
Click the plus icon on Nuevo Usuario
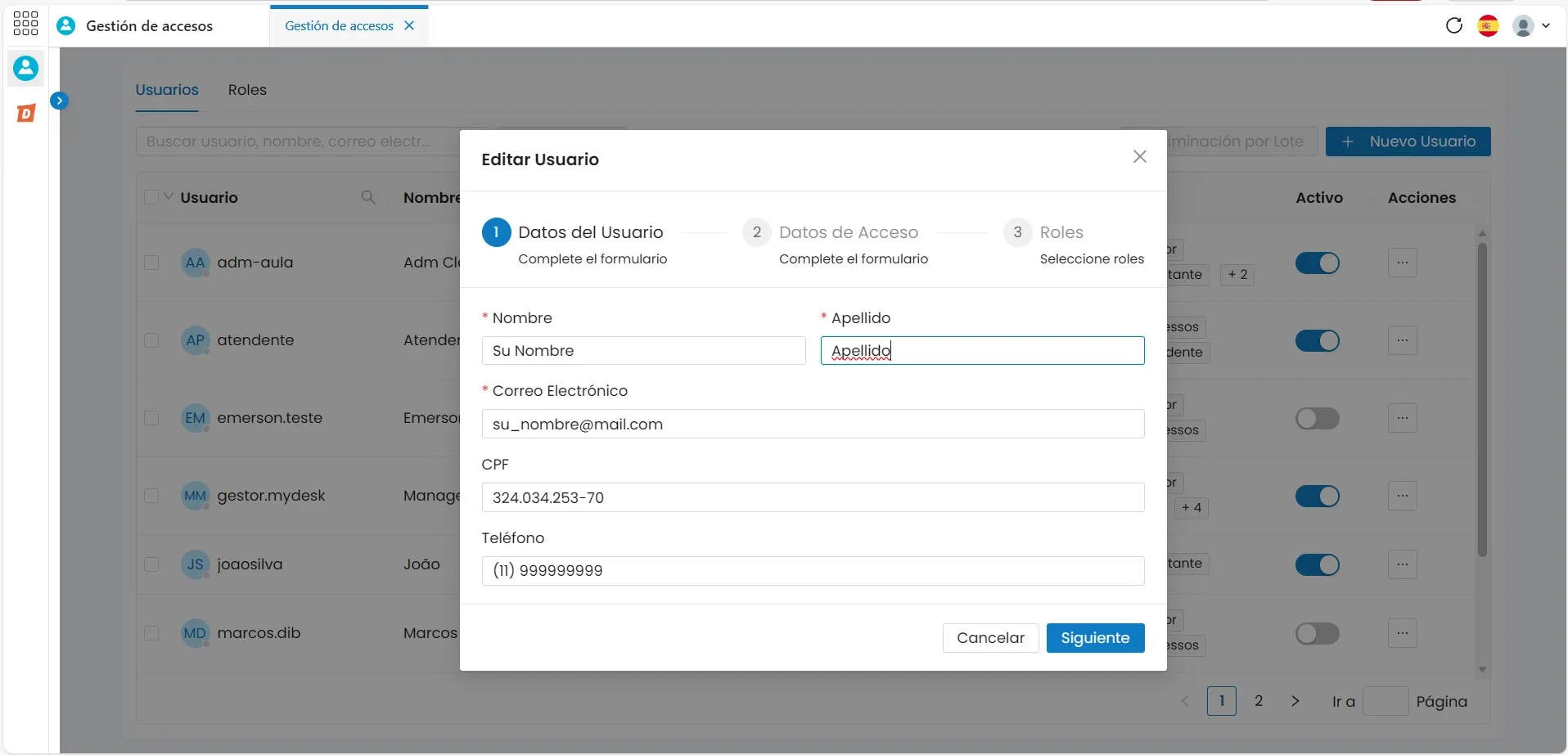point(1347,142)
